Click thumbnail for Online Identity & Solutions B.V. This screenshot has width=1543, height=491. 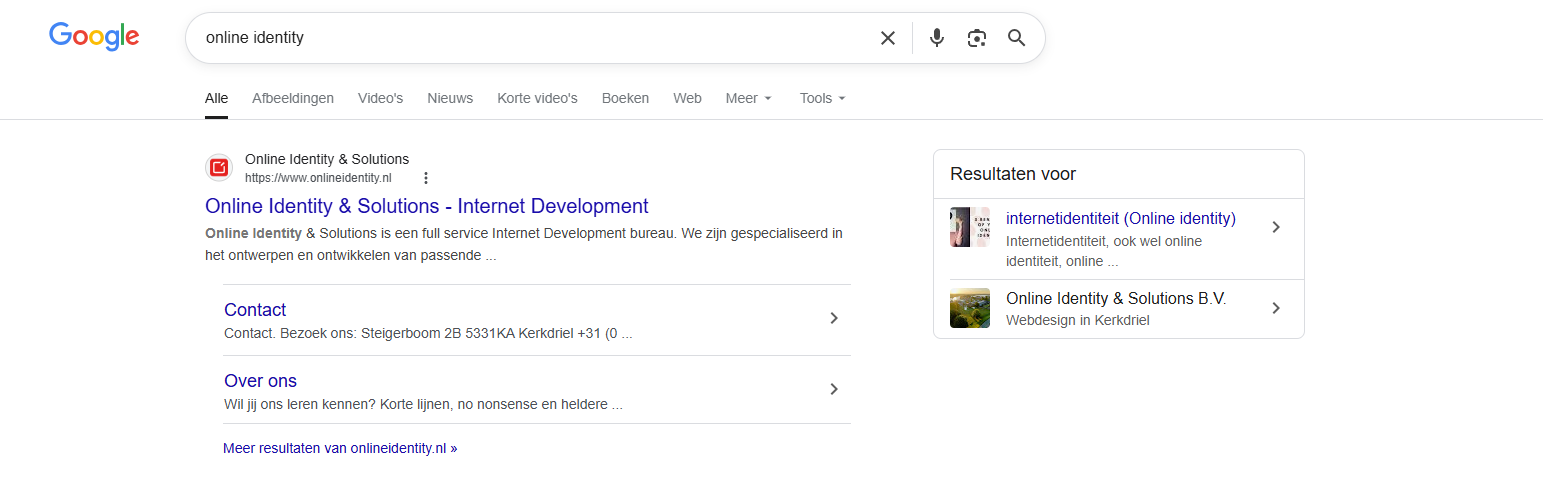969,308
